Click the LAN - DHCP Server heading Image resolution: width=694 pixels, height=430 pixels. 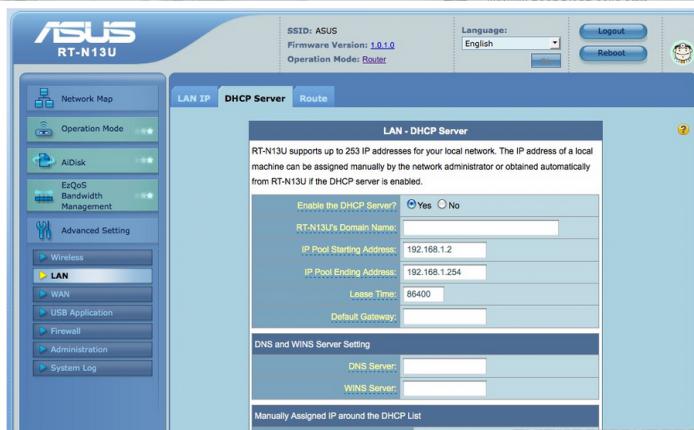[425, 131]
